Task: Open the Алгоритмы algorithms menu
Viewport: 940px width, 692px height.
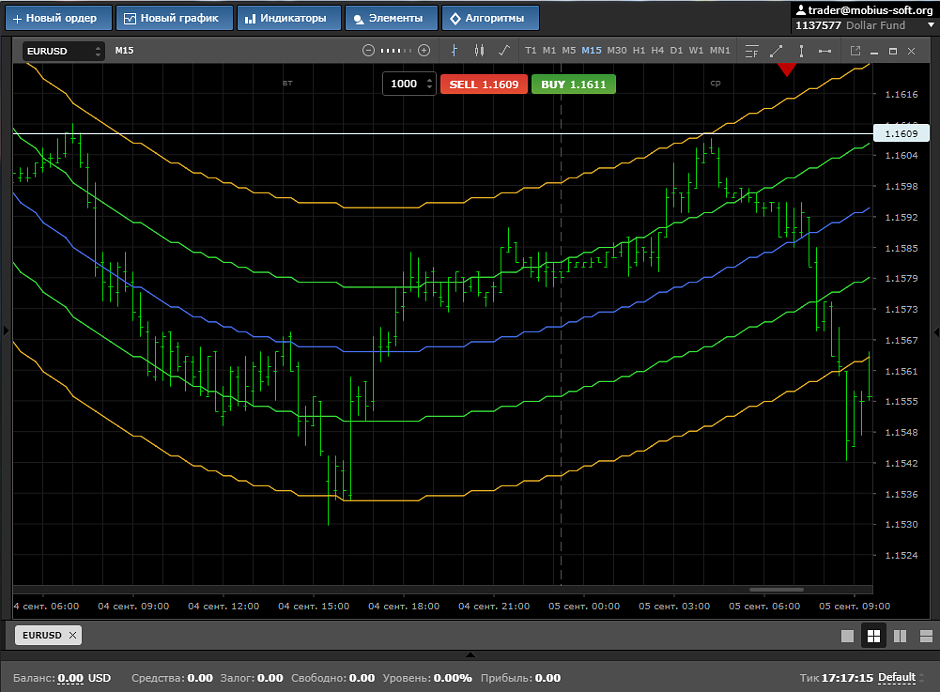Action: [490, 18]
